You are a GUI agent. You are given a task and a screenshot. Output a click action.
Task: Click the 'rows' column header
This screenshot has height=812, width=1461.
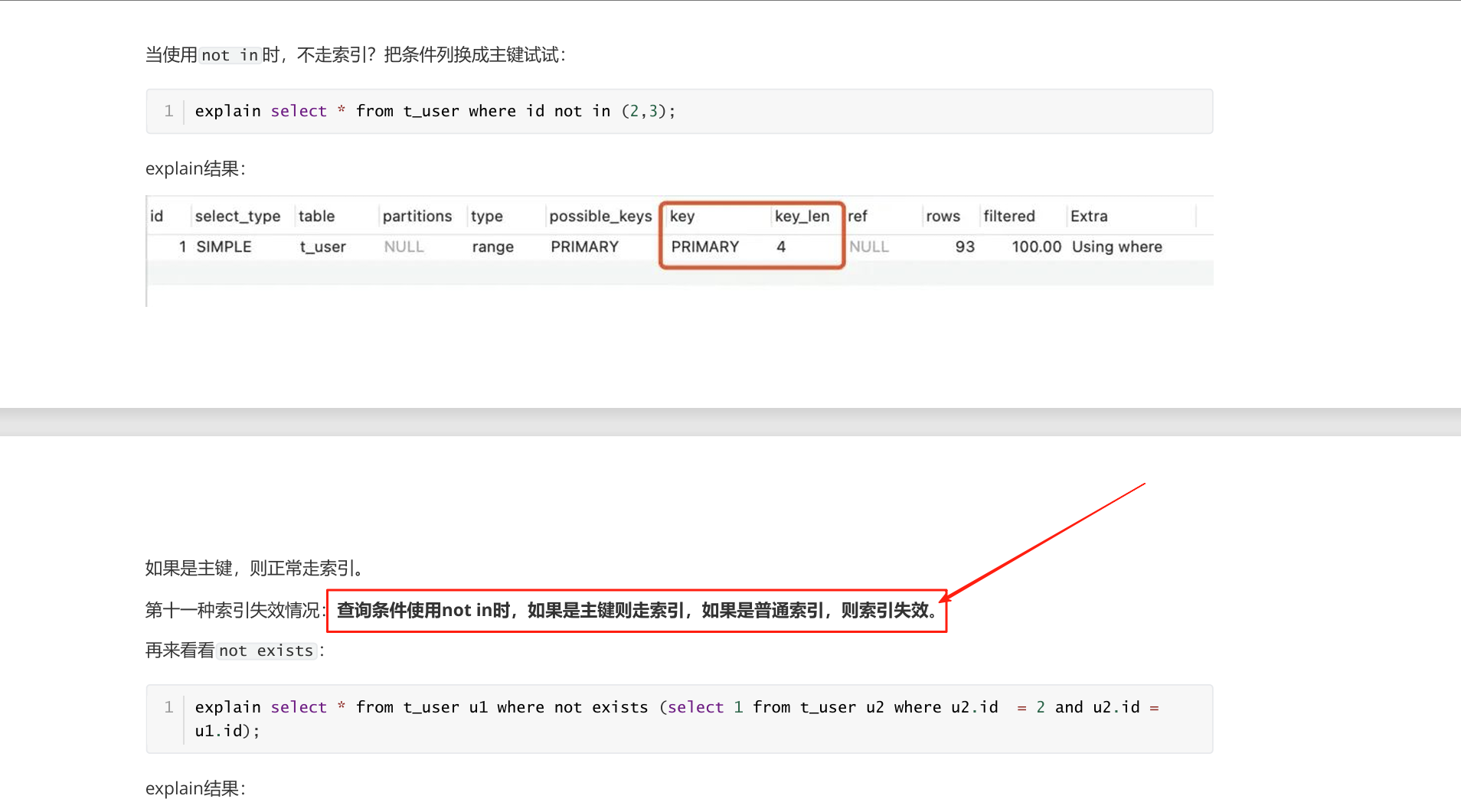(x=943, y=217)
